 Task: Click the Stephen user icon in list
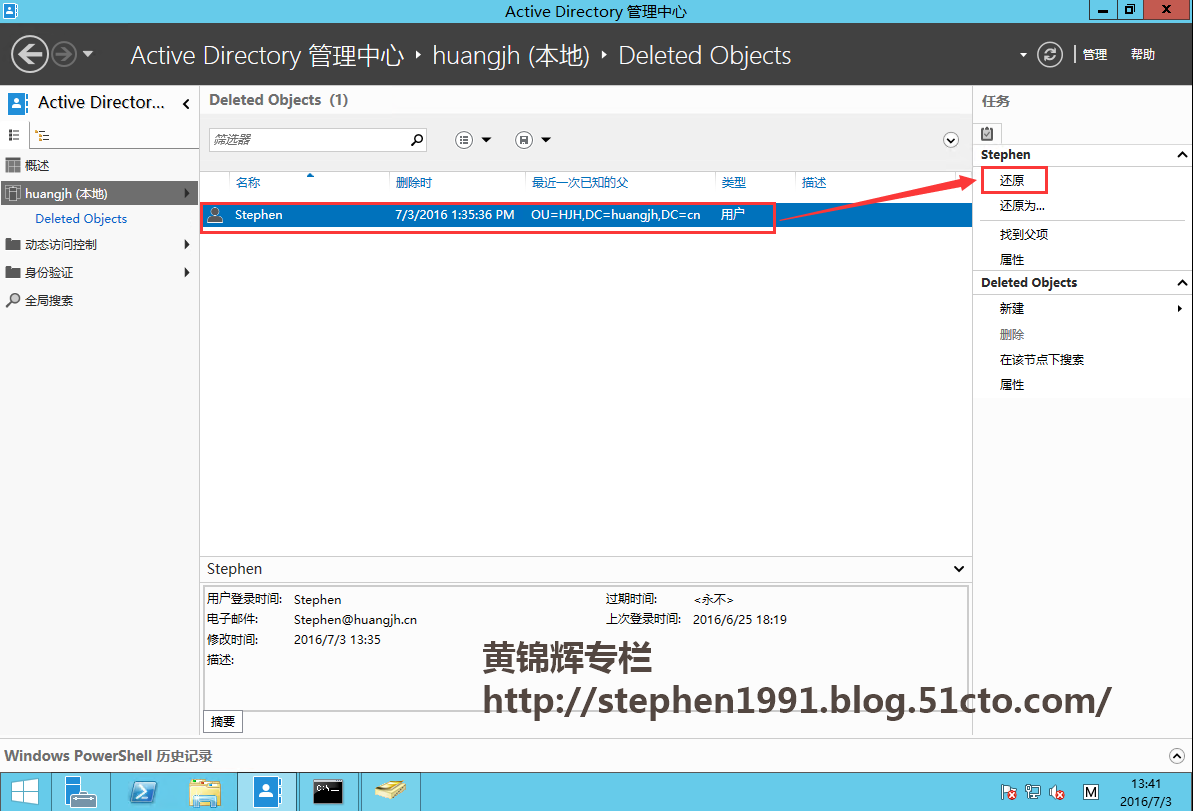coord(216,215)
